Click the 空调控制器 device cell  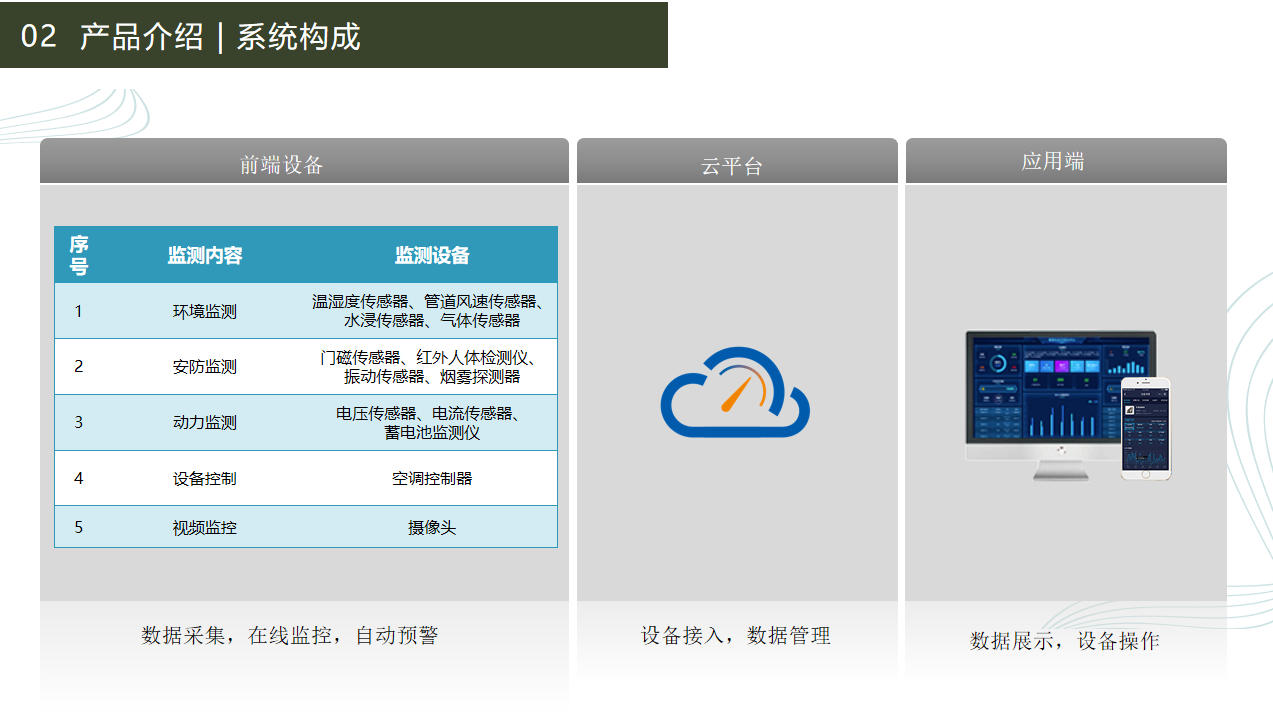click(432, 479)
